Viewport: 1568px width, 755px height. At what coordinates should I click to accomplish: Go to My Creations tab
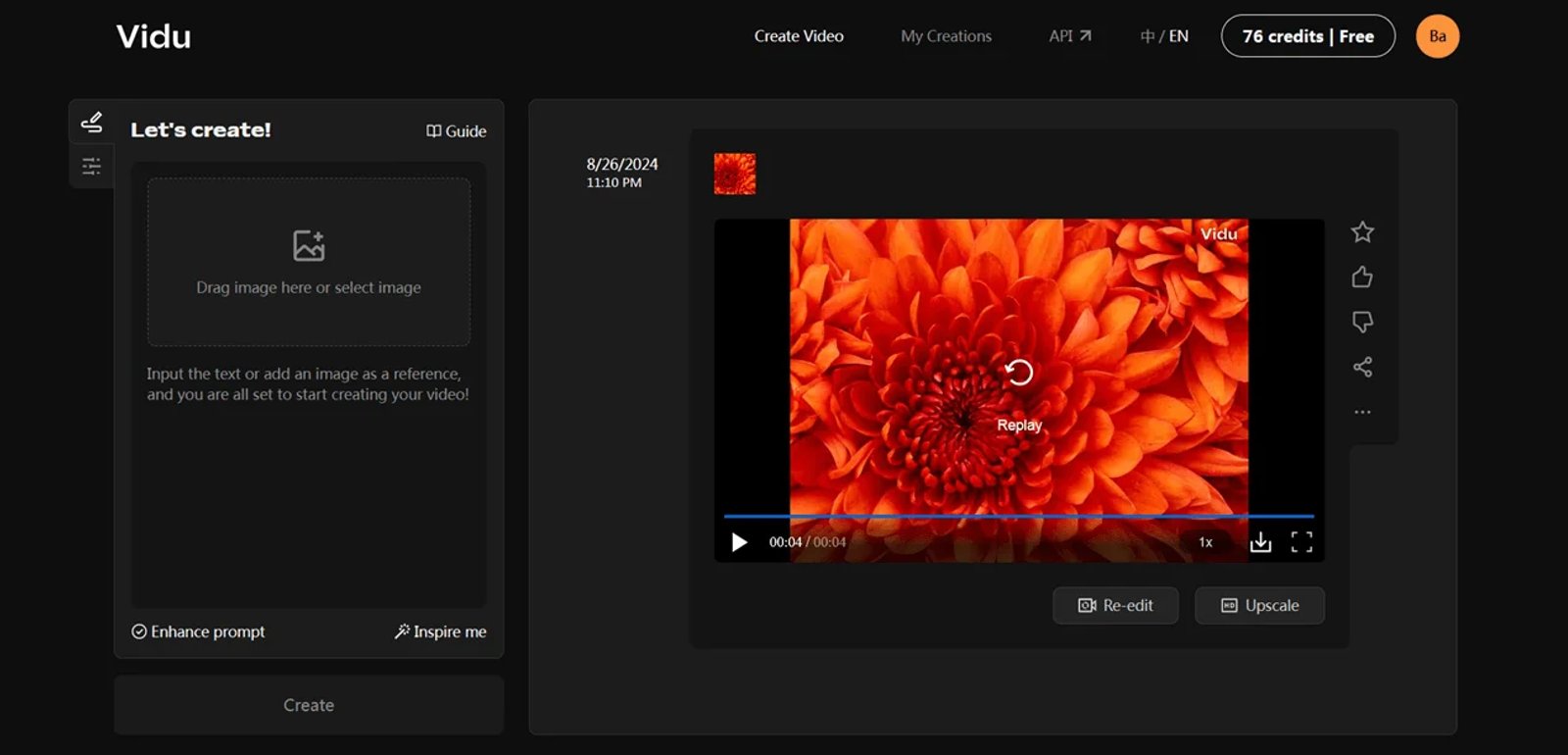[x=946, y=36]
